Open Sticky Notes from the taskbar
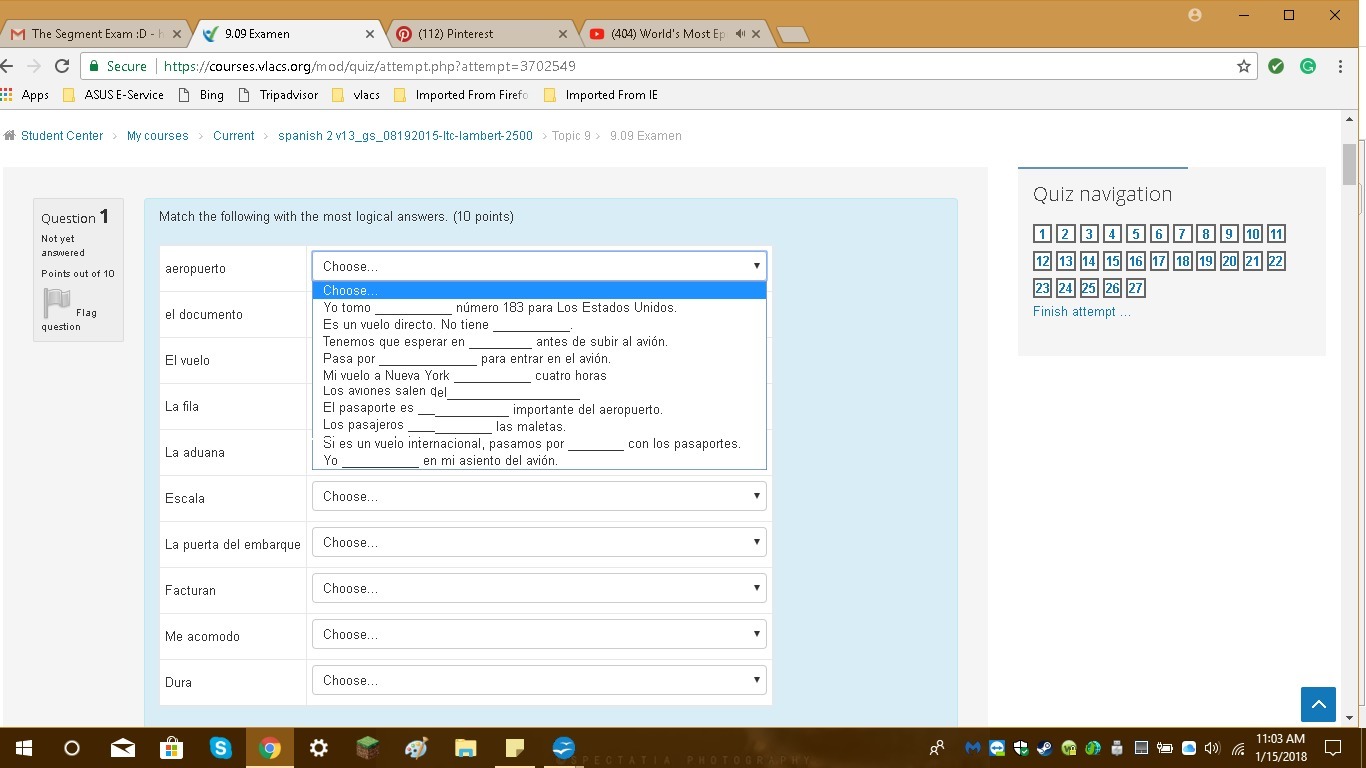 (514, 748)
